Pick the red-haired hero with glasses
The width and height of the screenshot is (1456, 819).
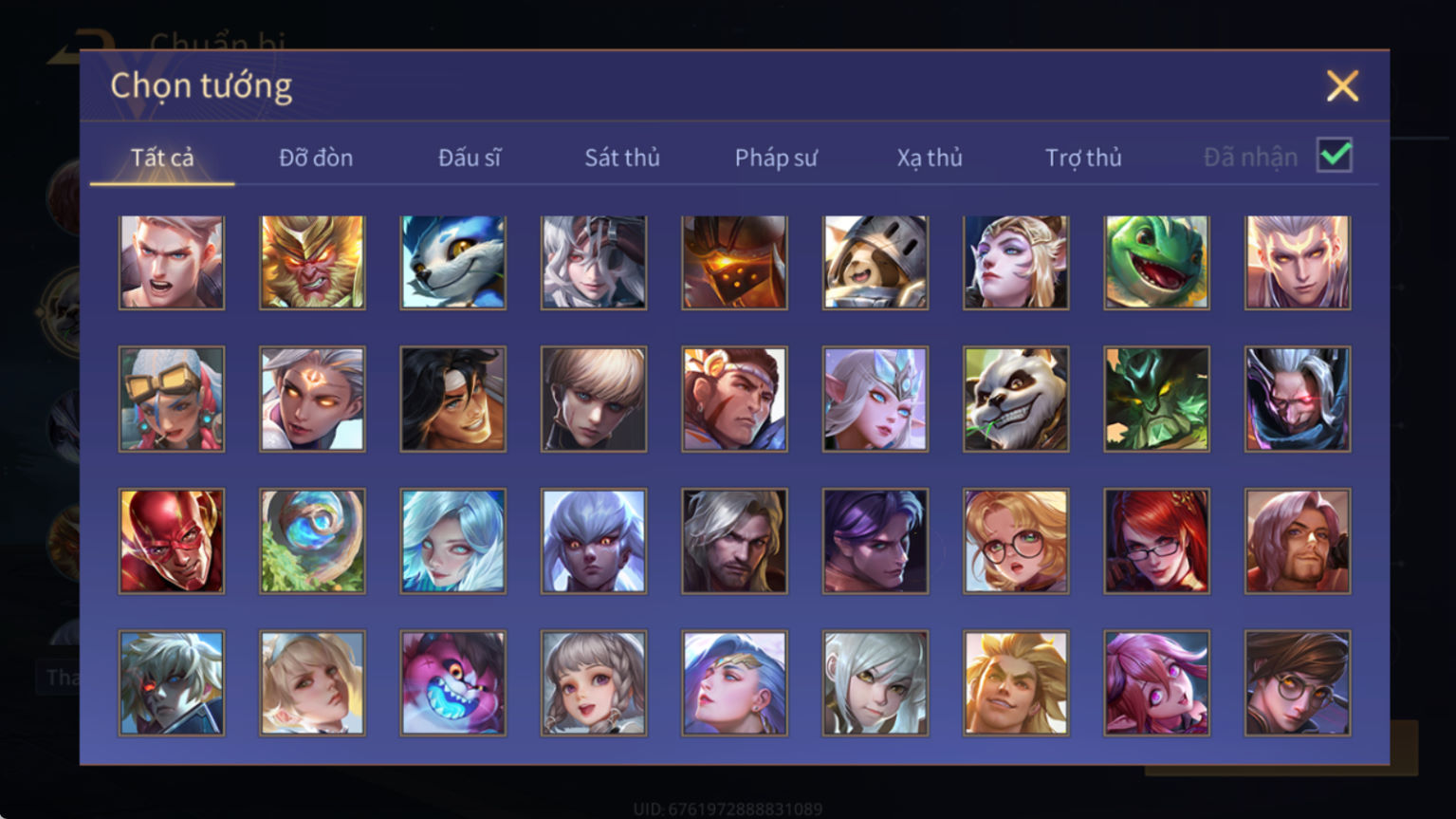[1156, 541]
